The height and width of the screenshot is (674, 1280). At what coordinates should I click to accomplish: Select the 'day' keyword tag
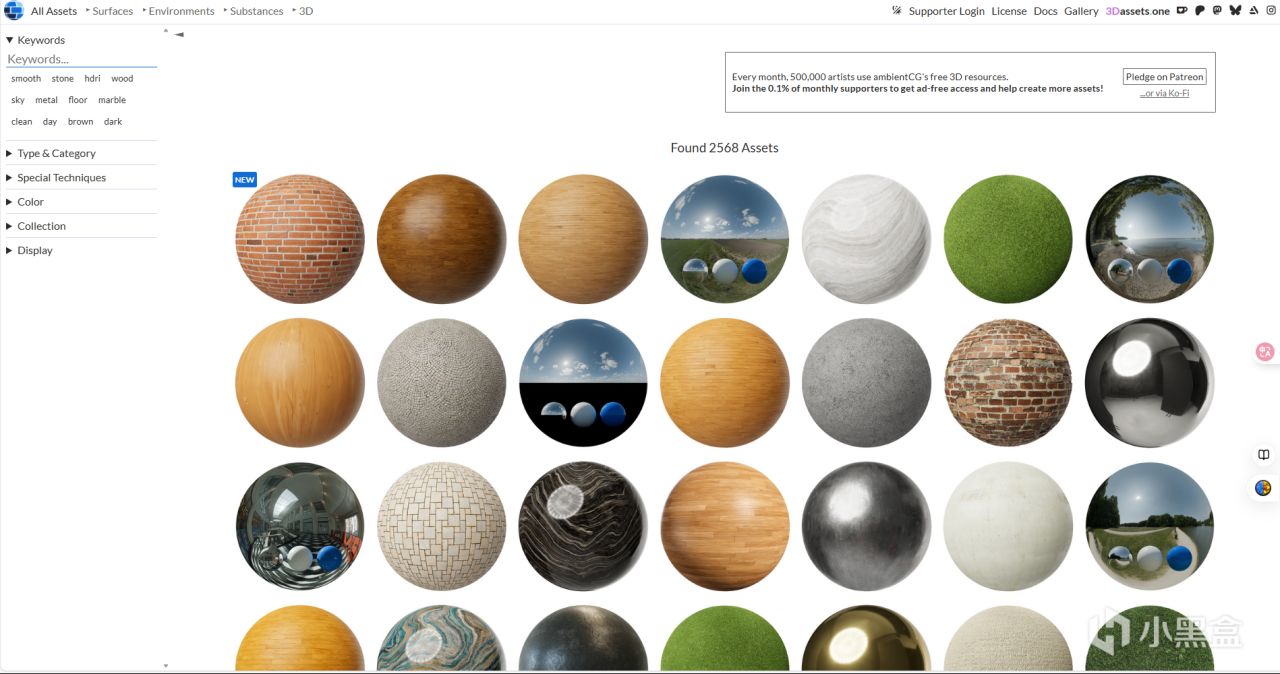tap(50, 122)
